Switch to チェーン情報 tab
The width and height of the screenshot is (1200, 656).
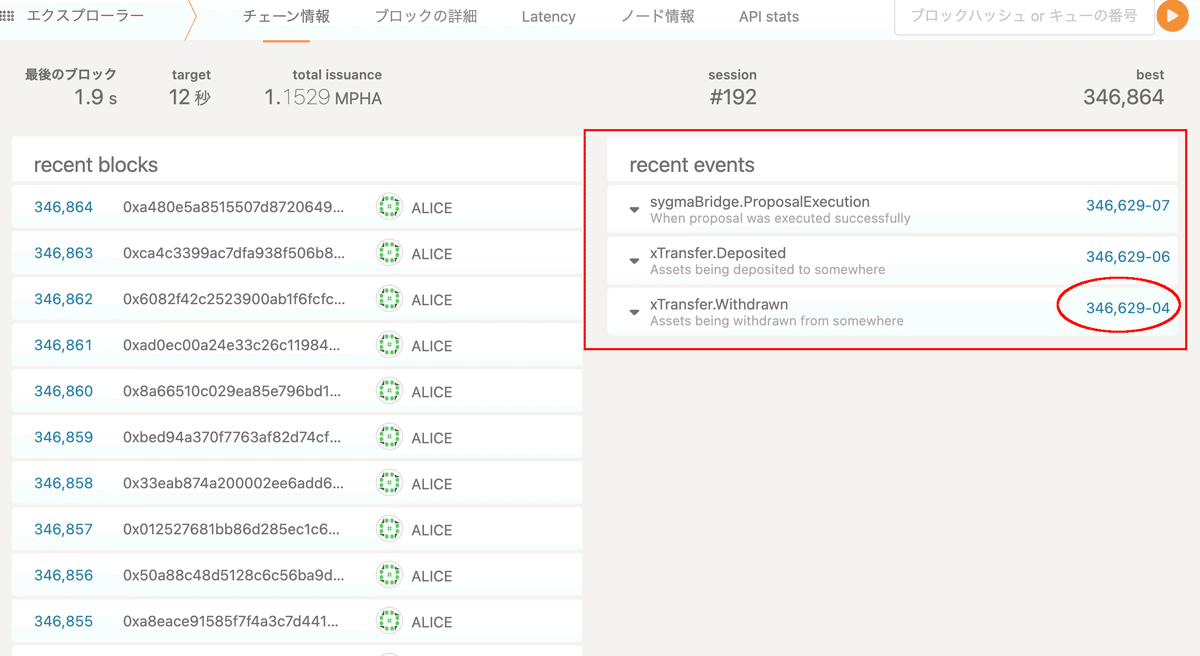point(287,17)
